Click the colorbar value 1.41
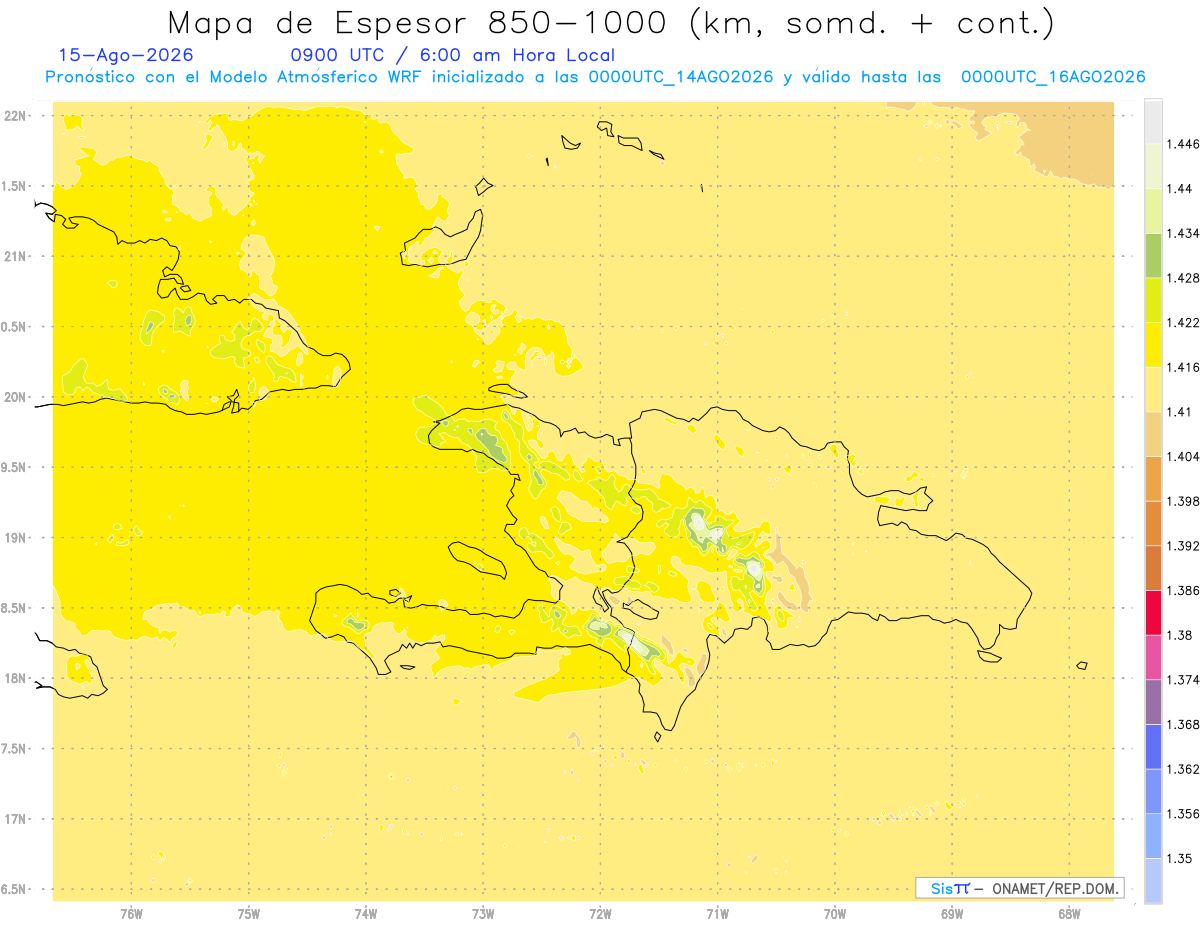Screen dimensions: 1200x927 (x=1180, y=412)
